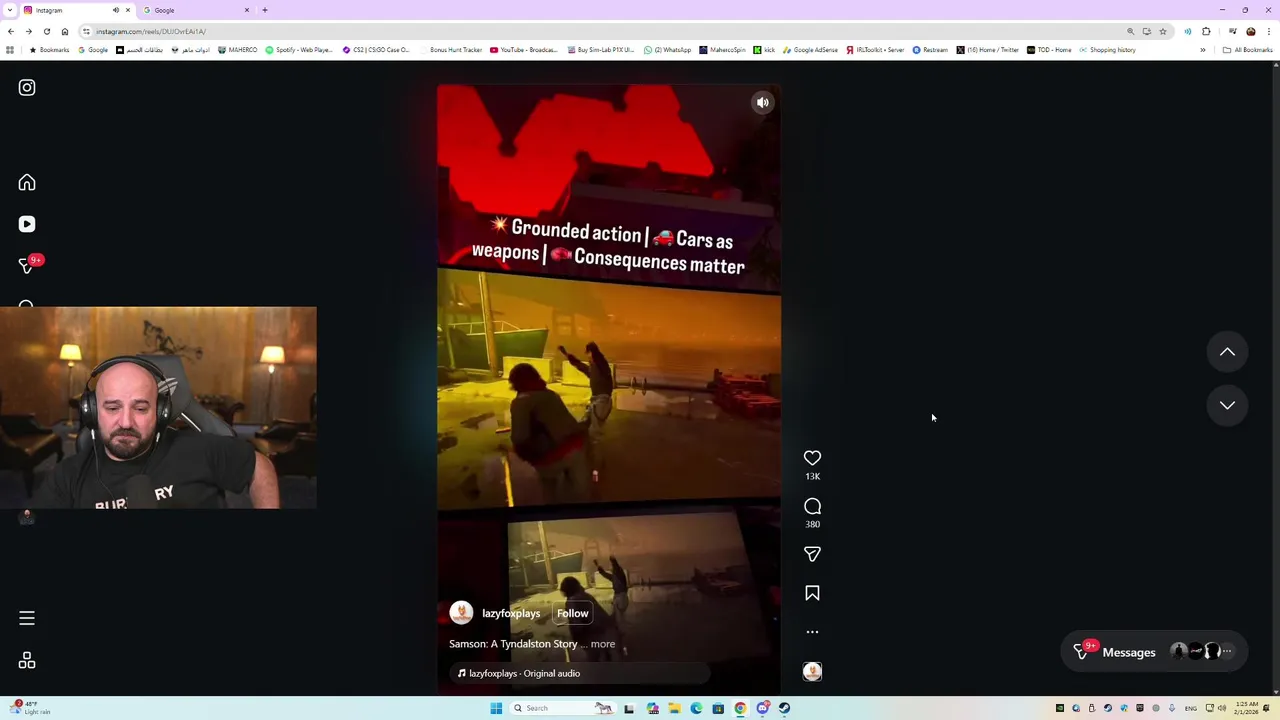The image size is (1280, 720).
Task: Open All Bookmarks folder
Action: click(x=1247, y=50)
